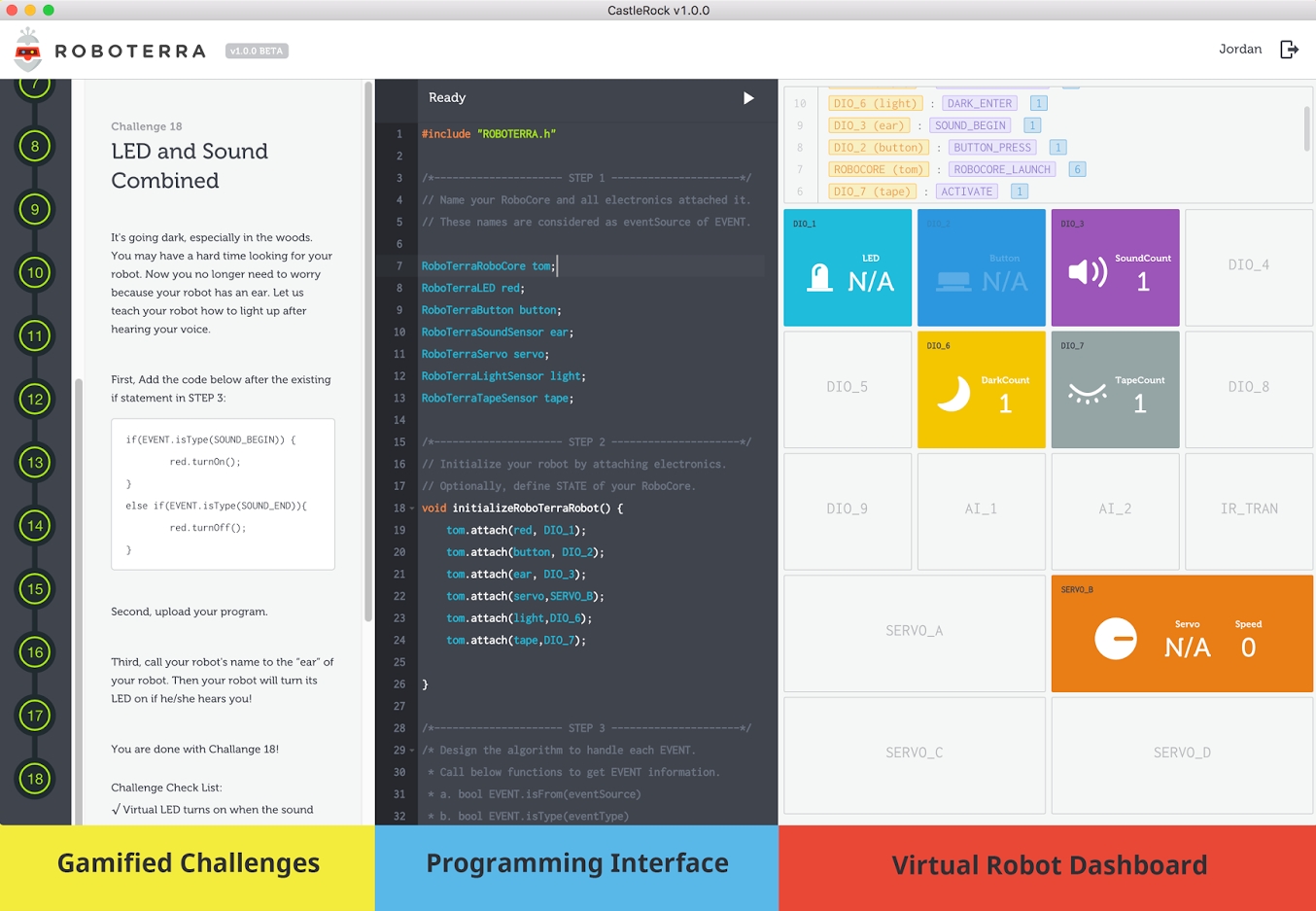Screen dimensions: 1316x911
Task: Place cursor on line 7 RoboTerraRoboCore tom
Action: [x=488, y=266]
